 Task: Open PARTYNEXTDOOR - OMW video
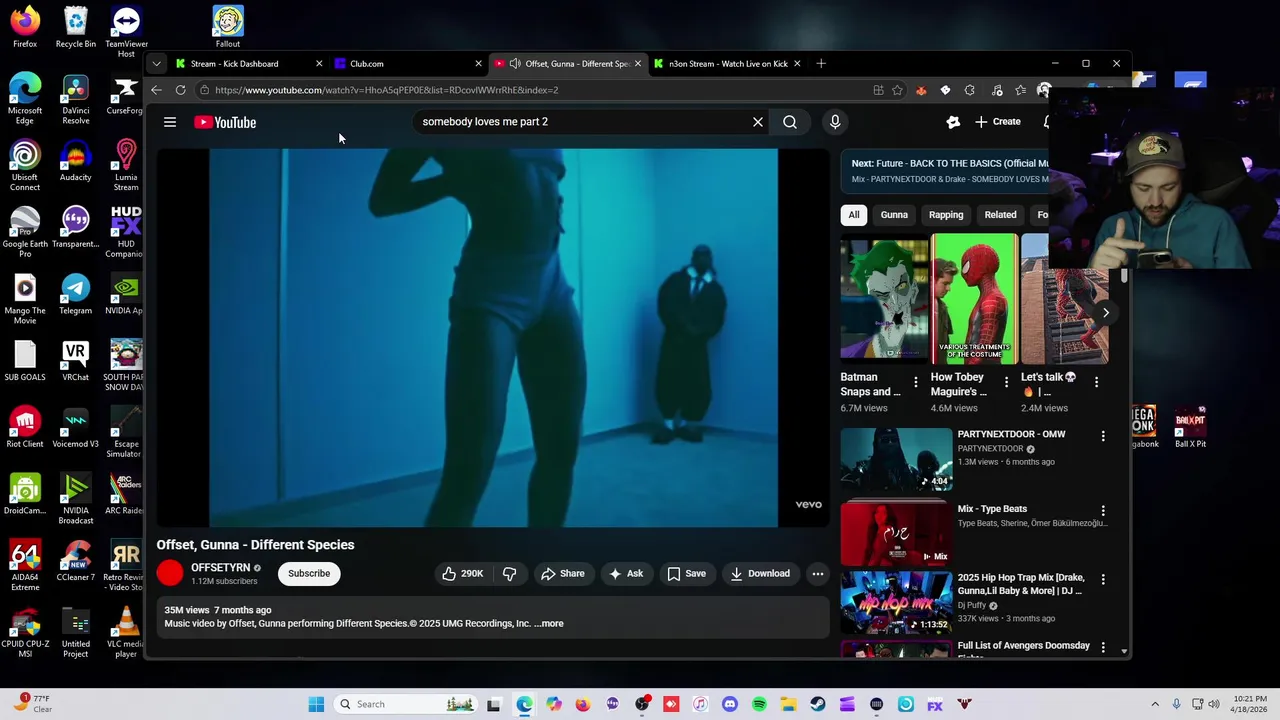tap(896, 460)
